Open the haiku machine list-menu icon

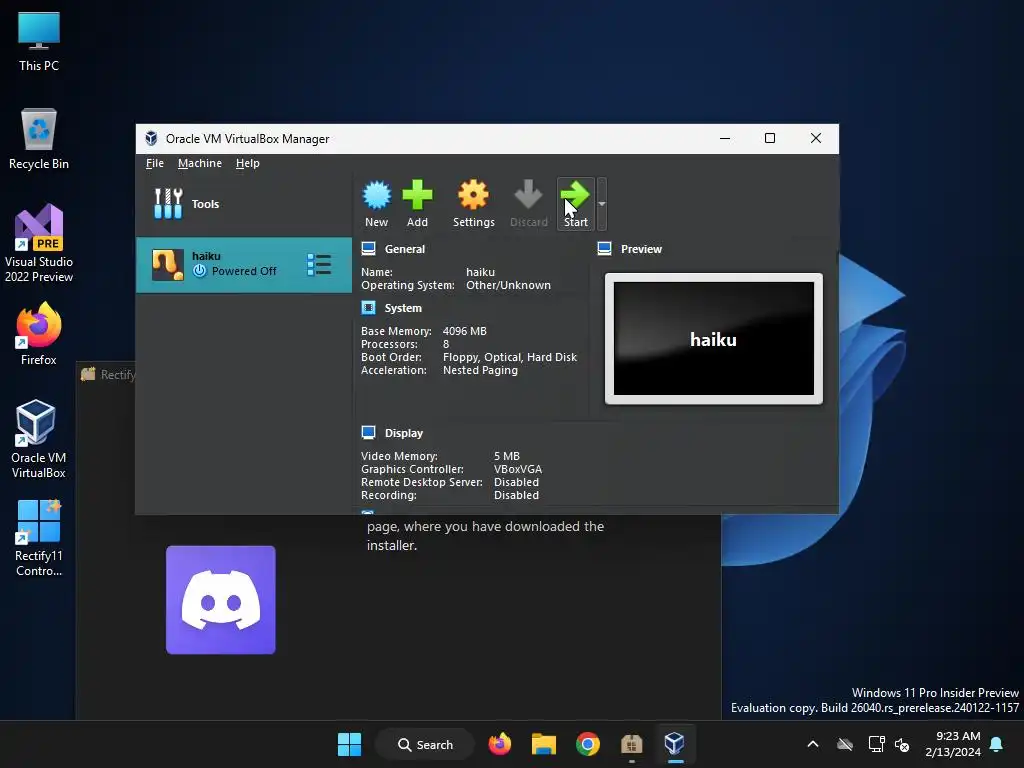(319, 264)
